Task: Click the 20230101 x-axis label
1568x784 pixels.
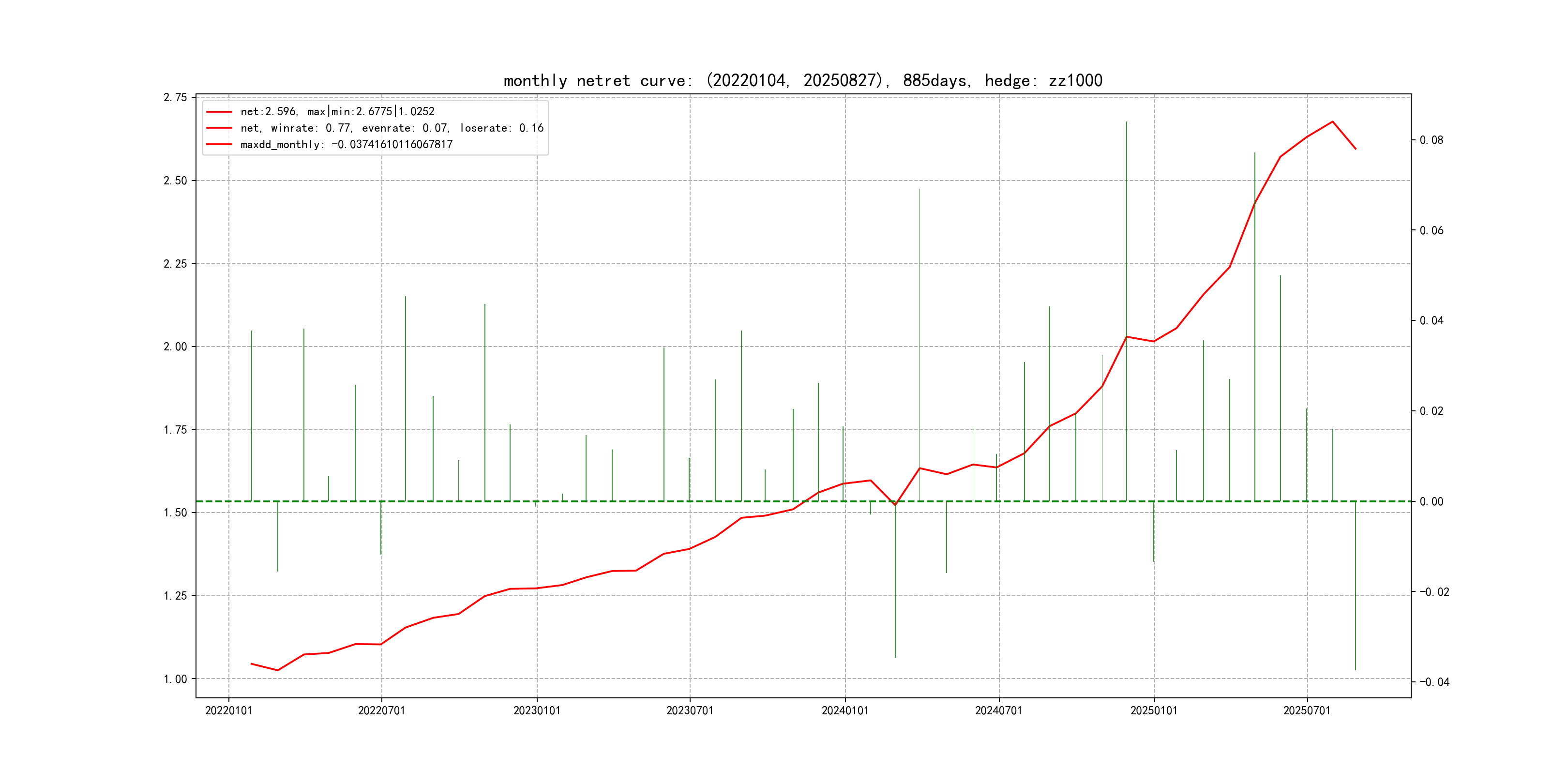Action: 536,710
